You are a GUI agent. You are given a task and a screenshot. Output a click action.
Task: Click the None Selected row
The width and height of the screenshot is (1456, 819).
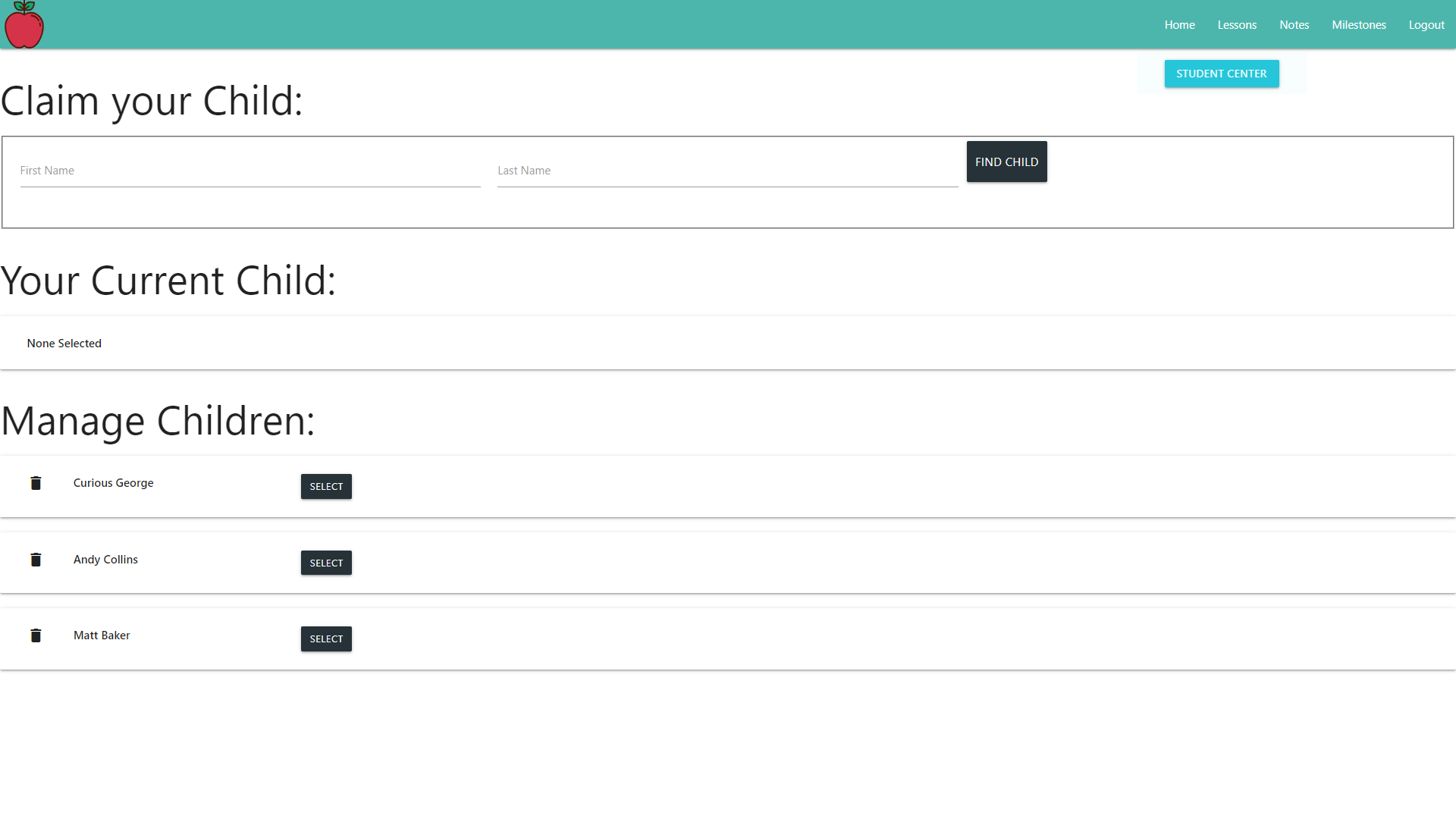(64, 344)
